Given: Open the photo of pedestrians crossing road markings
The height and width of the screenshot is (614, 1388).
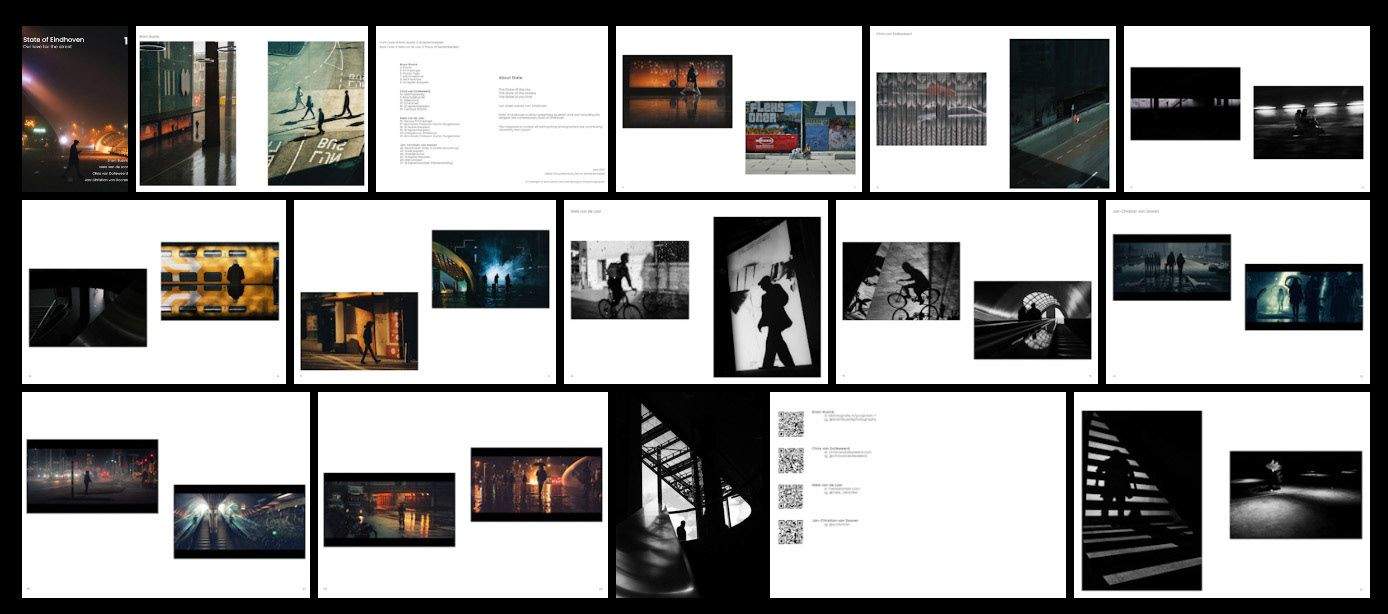Looking at the screenshot, I should click(x=316, y=113).
